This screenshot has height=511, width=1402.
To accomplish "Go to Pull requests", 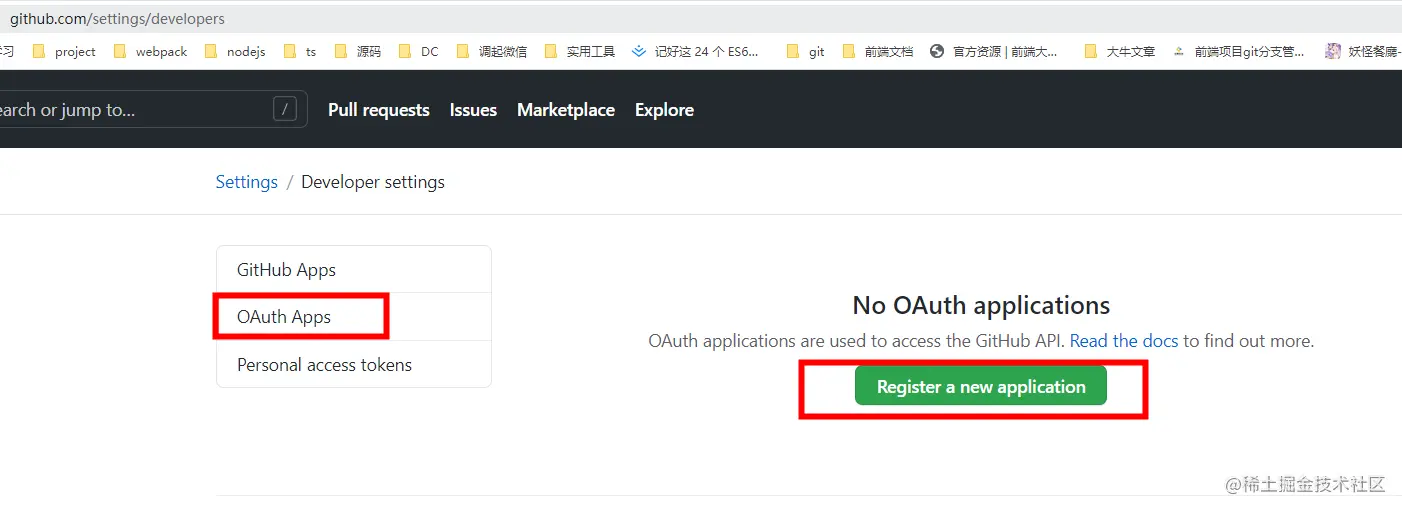I will pos(379,110).
